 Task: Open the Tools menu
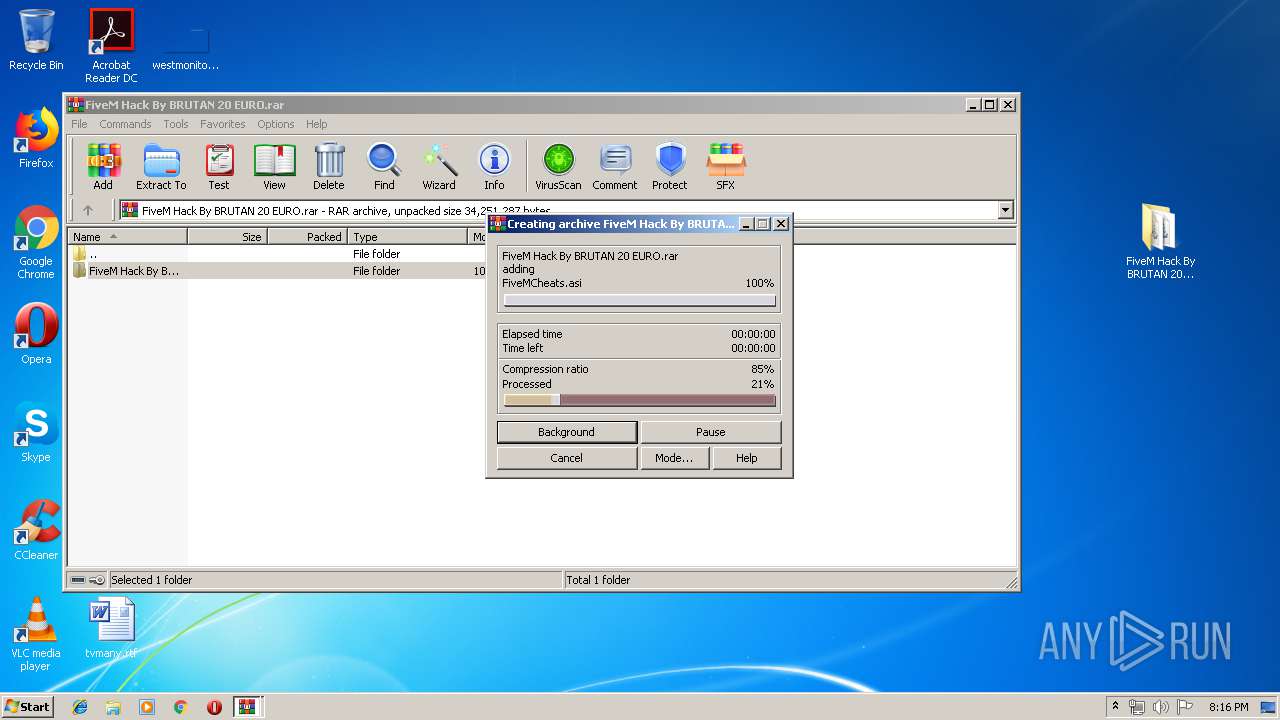[x=176, y=124]
